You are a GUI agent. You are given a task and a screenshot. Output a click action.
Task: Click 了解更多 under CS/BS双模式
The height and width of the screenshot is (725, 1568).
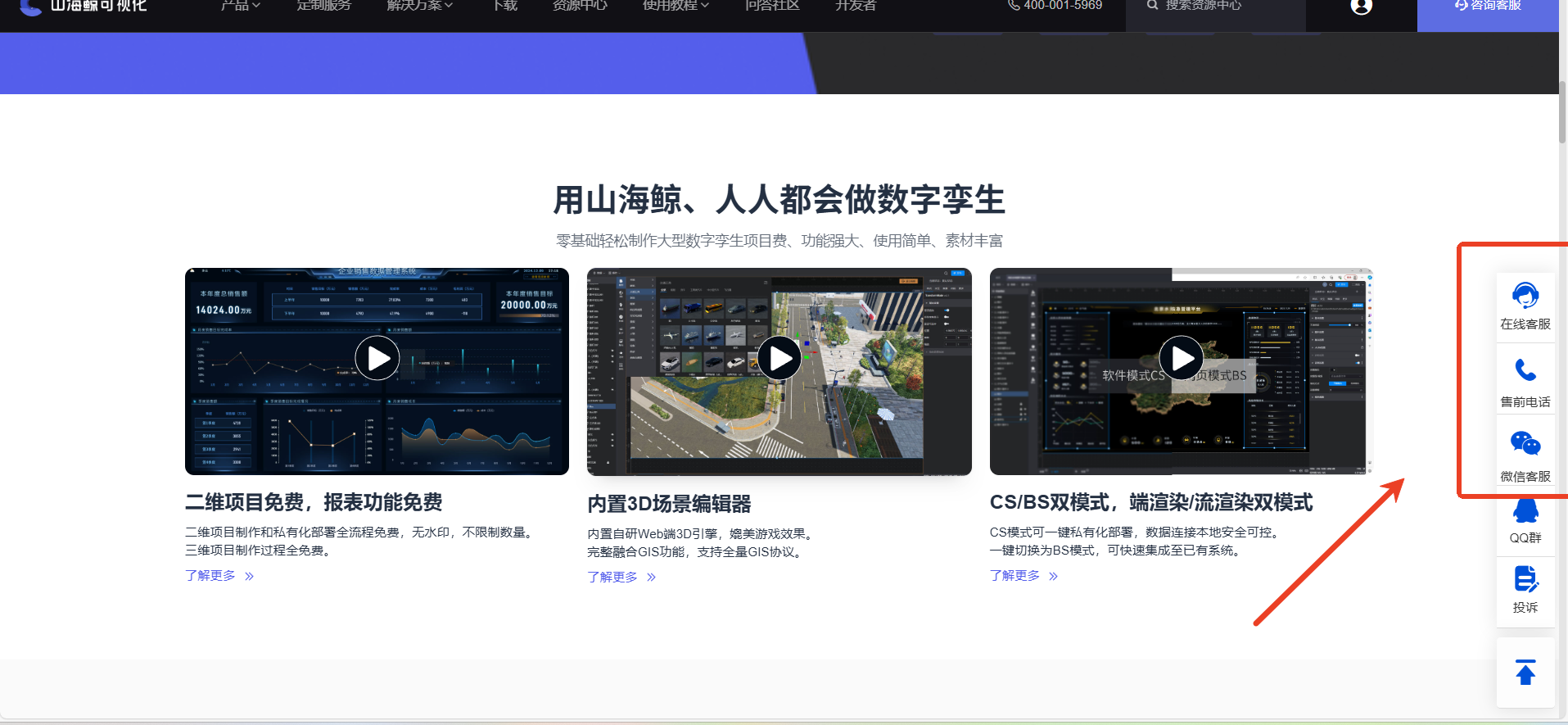pos(1023,576)
